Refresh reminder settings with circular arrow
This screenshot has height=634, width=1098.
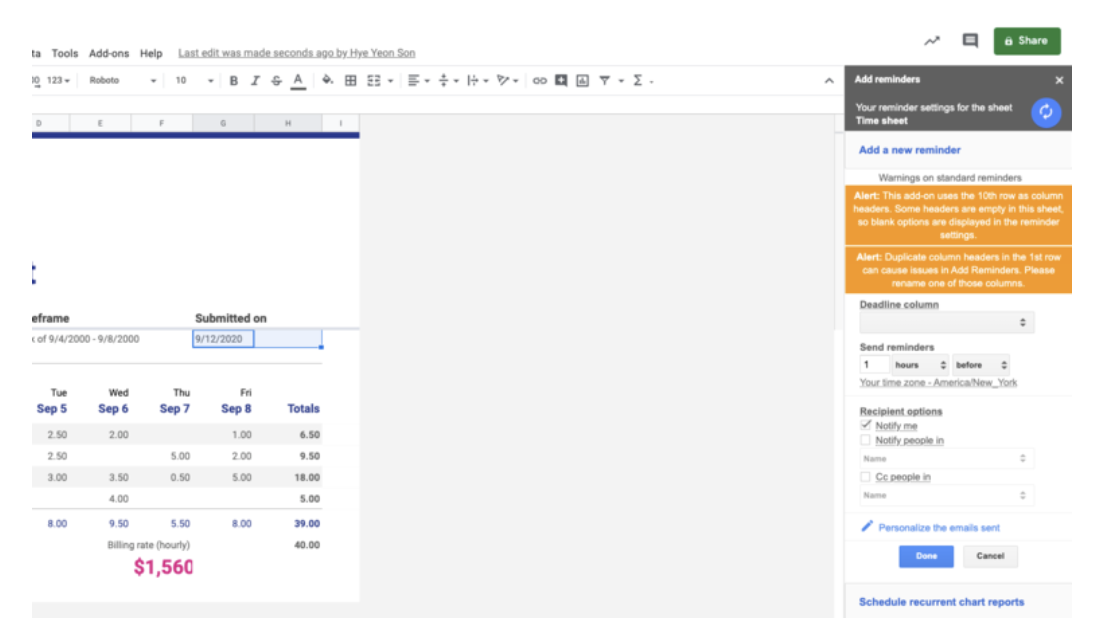(1046, 112)
